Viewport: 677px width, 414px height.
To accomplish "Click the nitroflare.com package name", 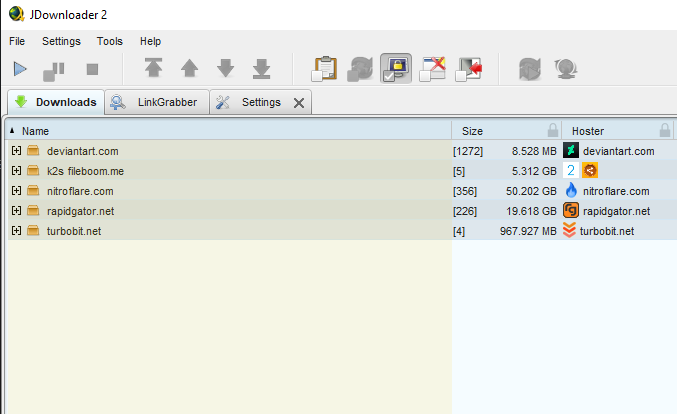I will (x=80, y=191).
